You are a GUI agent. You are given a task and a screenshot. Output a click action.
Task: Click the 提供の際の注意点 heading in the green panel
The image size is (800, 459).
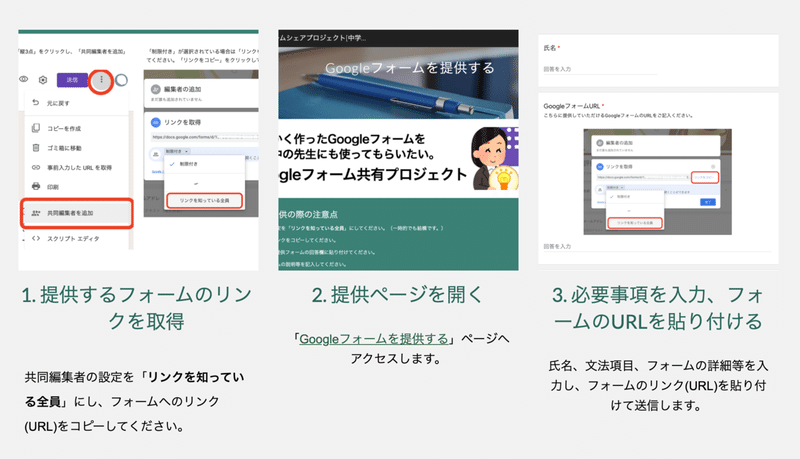(308, 214)
